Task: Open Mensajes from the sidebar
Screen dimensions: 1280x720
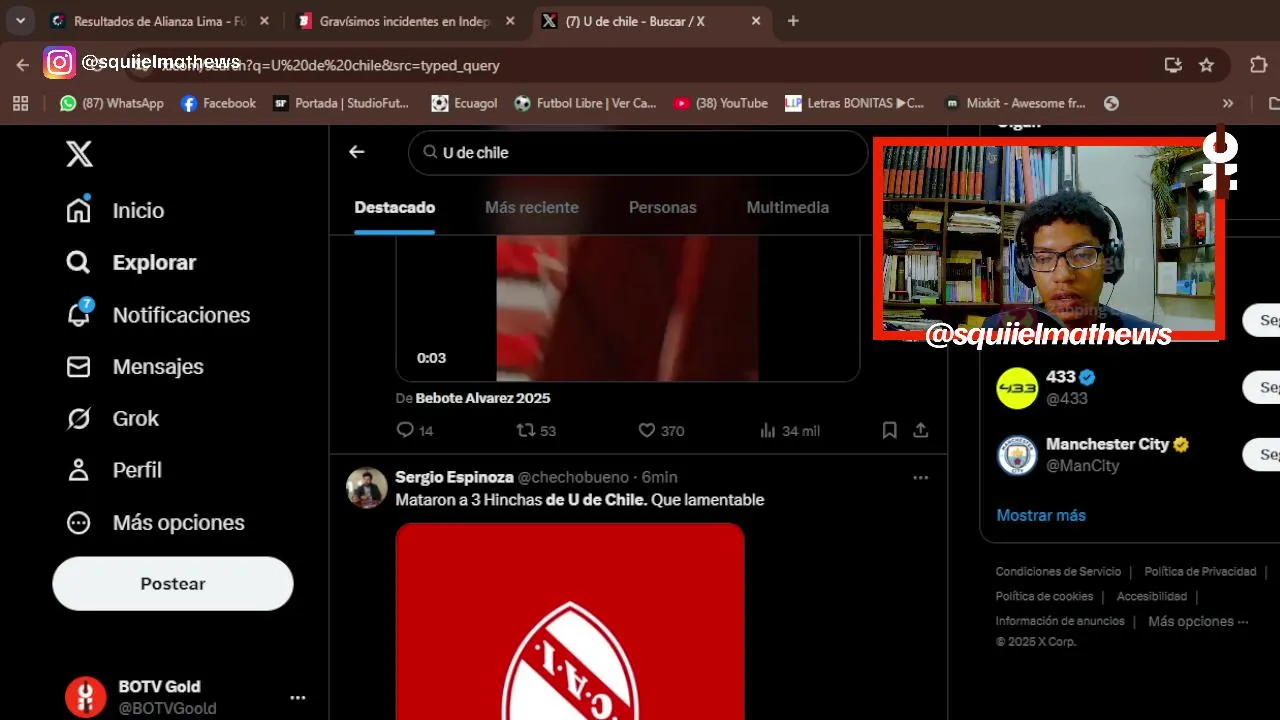Action: [134, 366]
